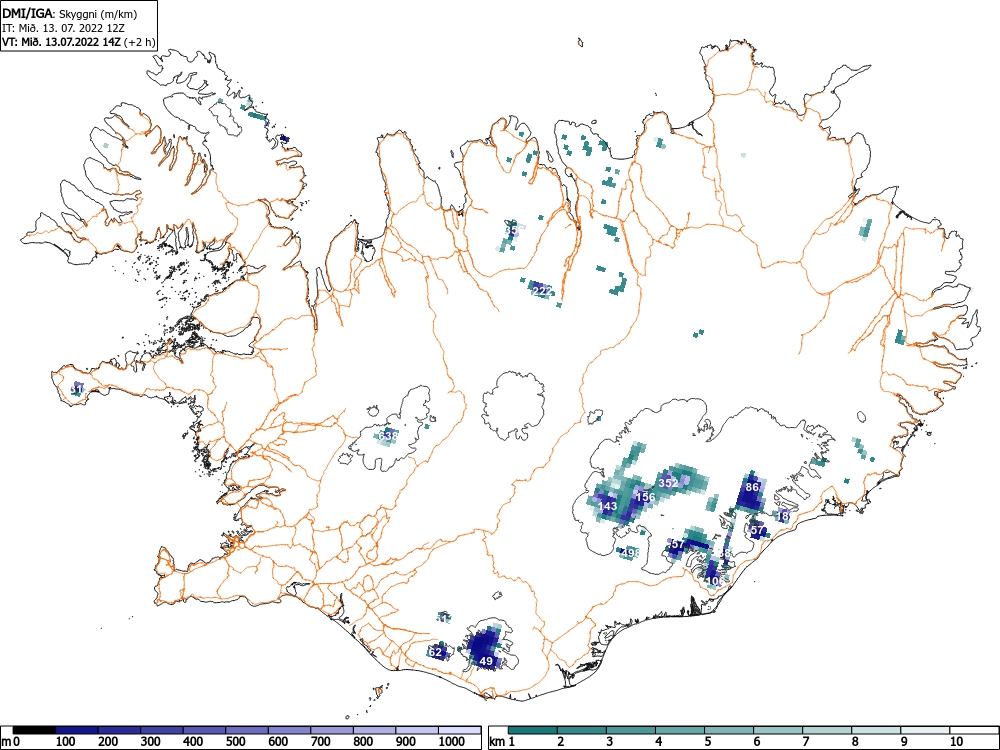Click the 222 visibility value on the map

click(x=541, y=291)
